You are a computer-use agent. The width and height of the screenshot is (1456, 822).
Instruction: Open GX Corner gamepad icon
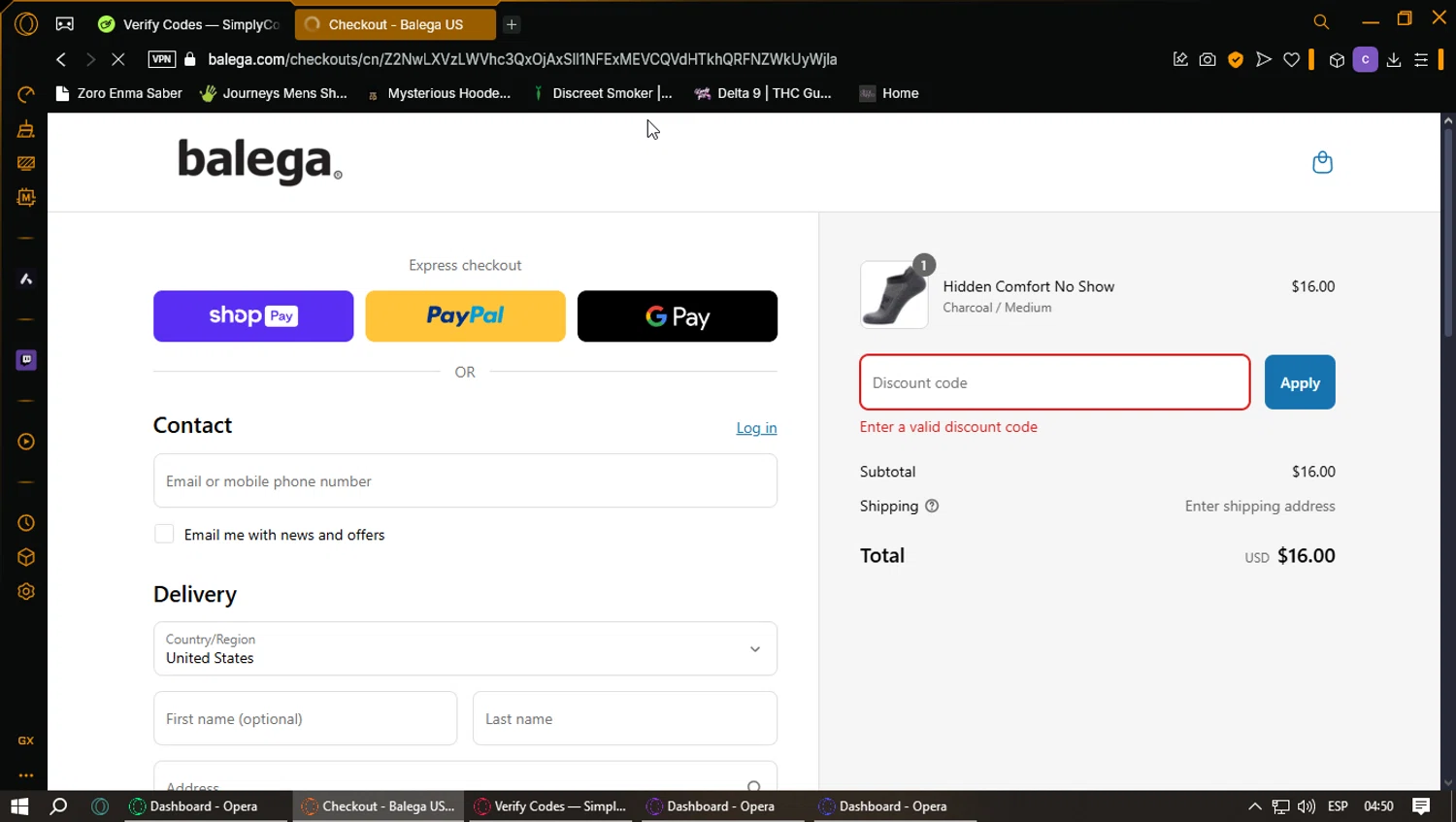[65, 23]
